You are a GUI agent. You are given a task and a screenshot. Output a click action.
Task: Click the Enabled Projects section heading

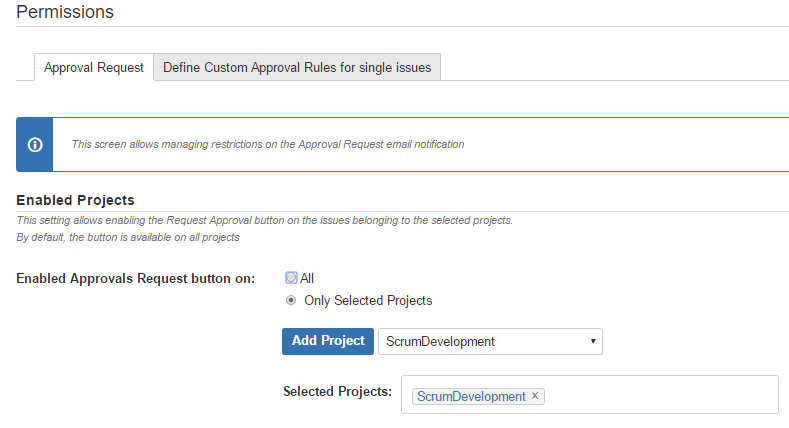75,200
